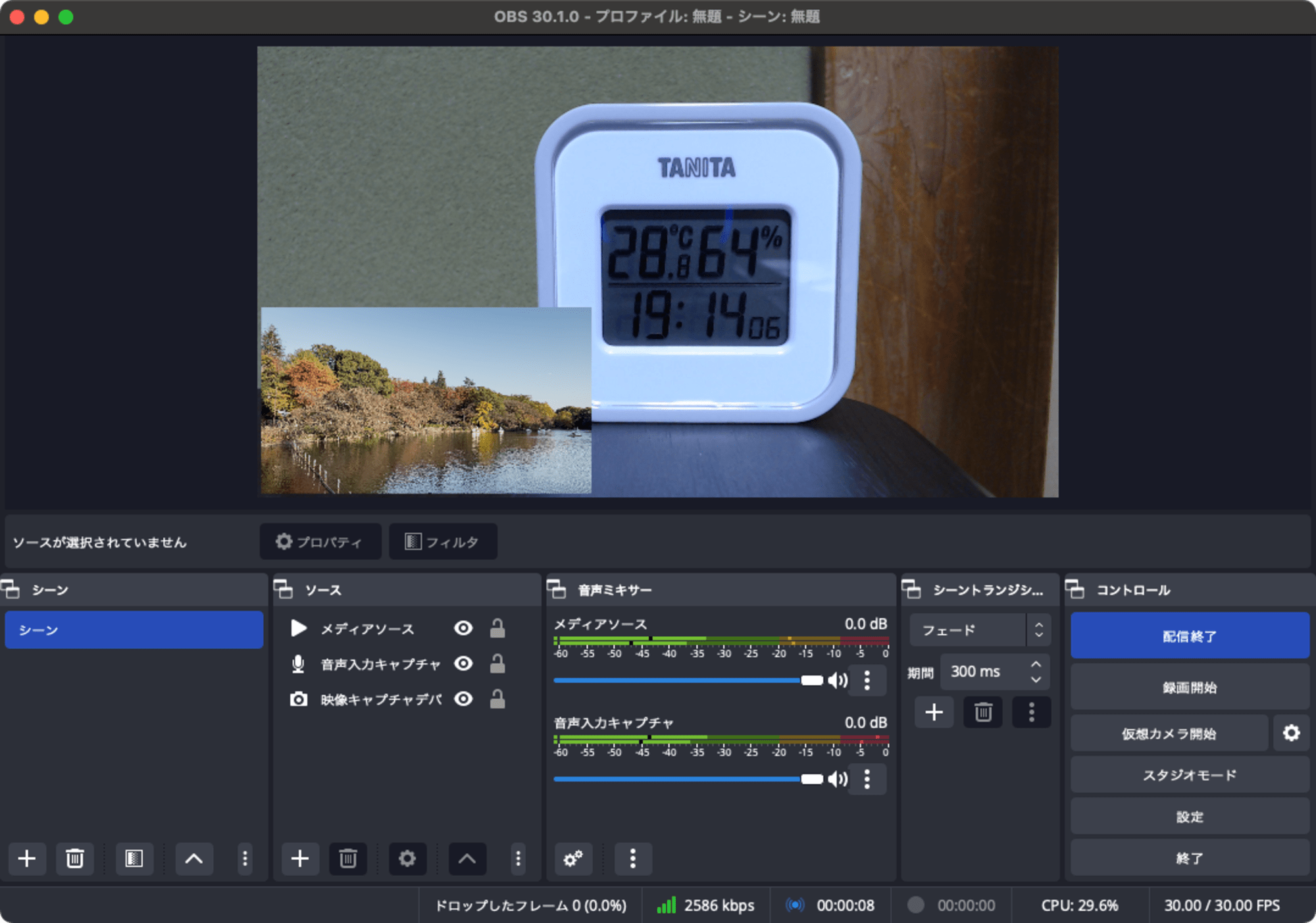Image resolution: width=1316 pixels, height=923 pixels.
Task: Open Scenes dock more options menu
Action: pos(245,859)
